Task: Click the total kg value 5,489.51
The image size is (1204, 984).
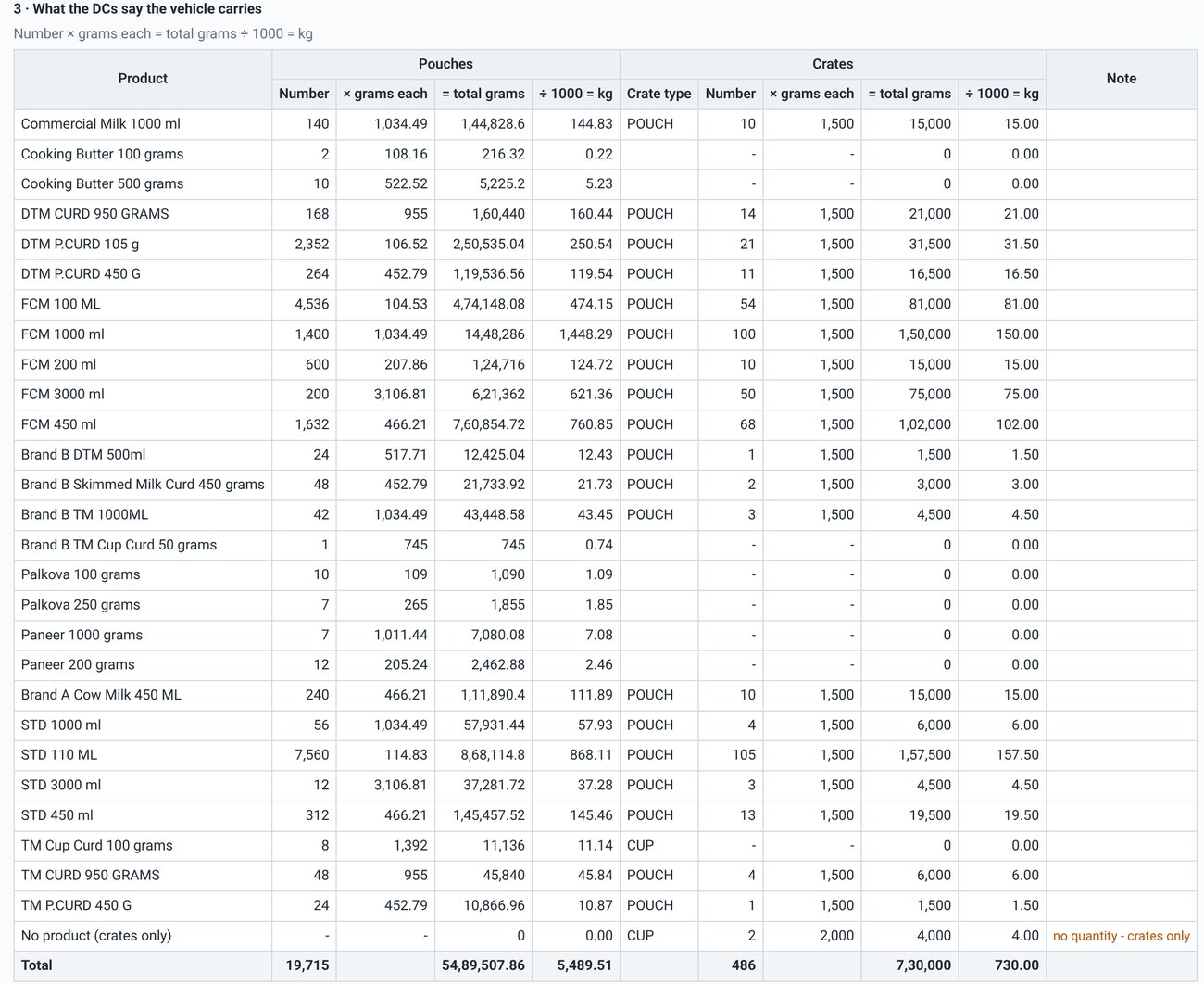Action: click(584, 965)
